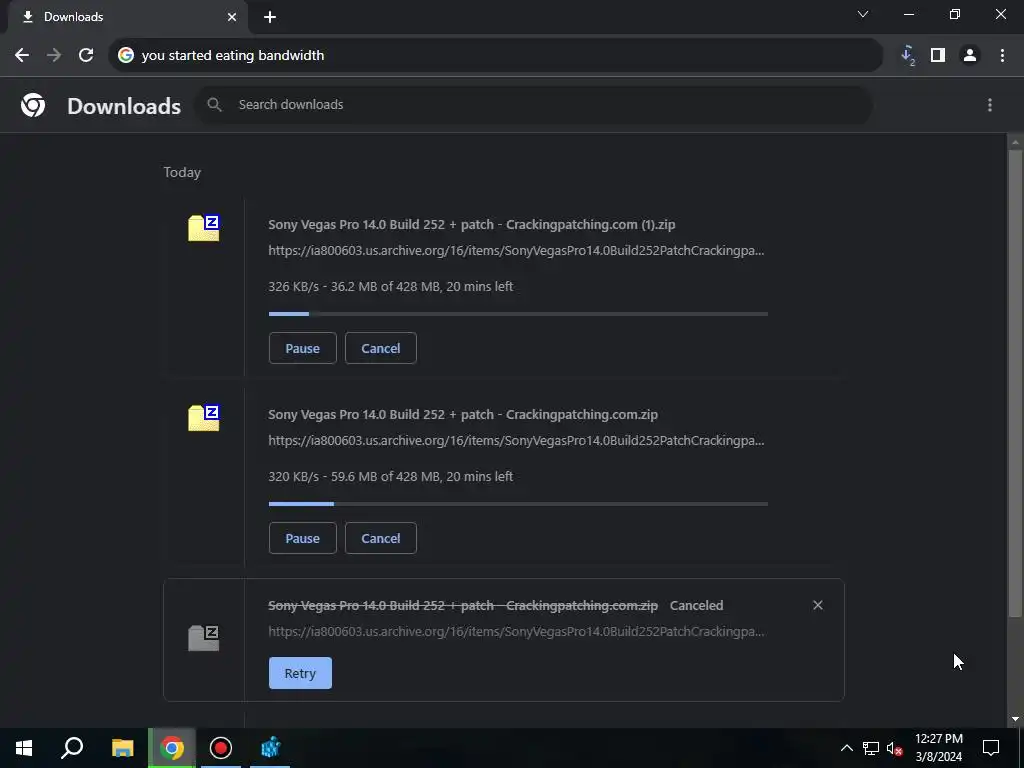Open the Windows Start menu

pos(24,748)
